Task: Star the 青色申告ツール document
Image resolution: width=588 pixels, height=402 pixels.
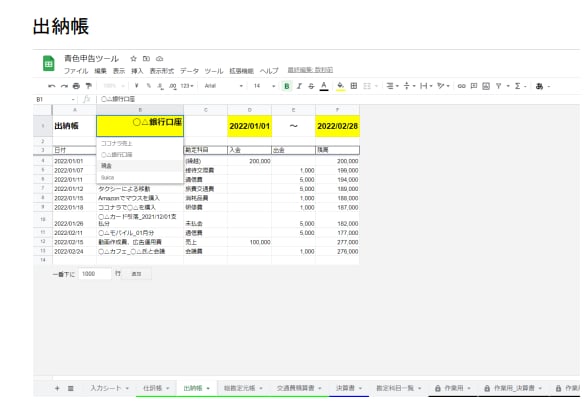Action: point(134,58)
